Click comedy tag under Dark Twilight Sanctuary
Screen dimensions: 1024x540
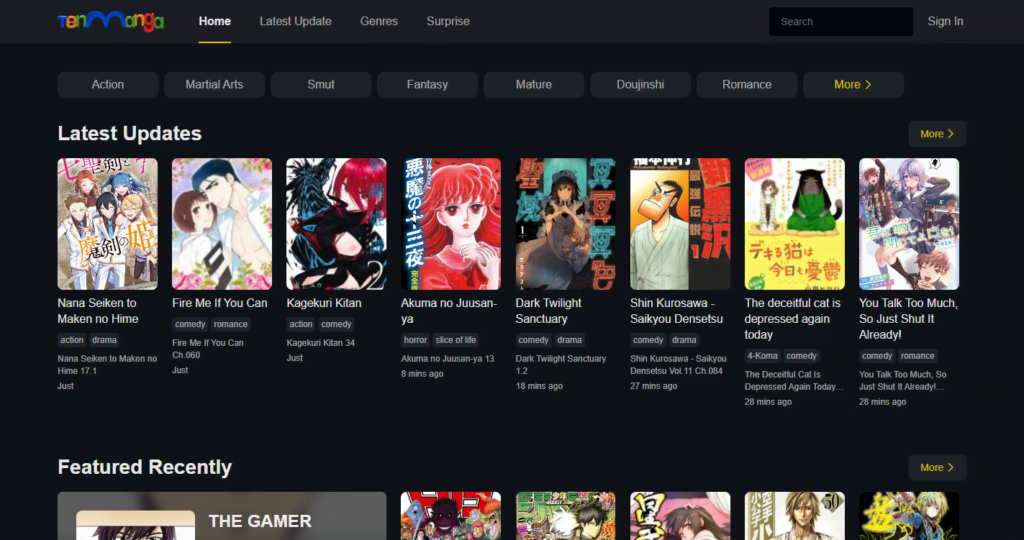coord(534,340)
